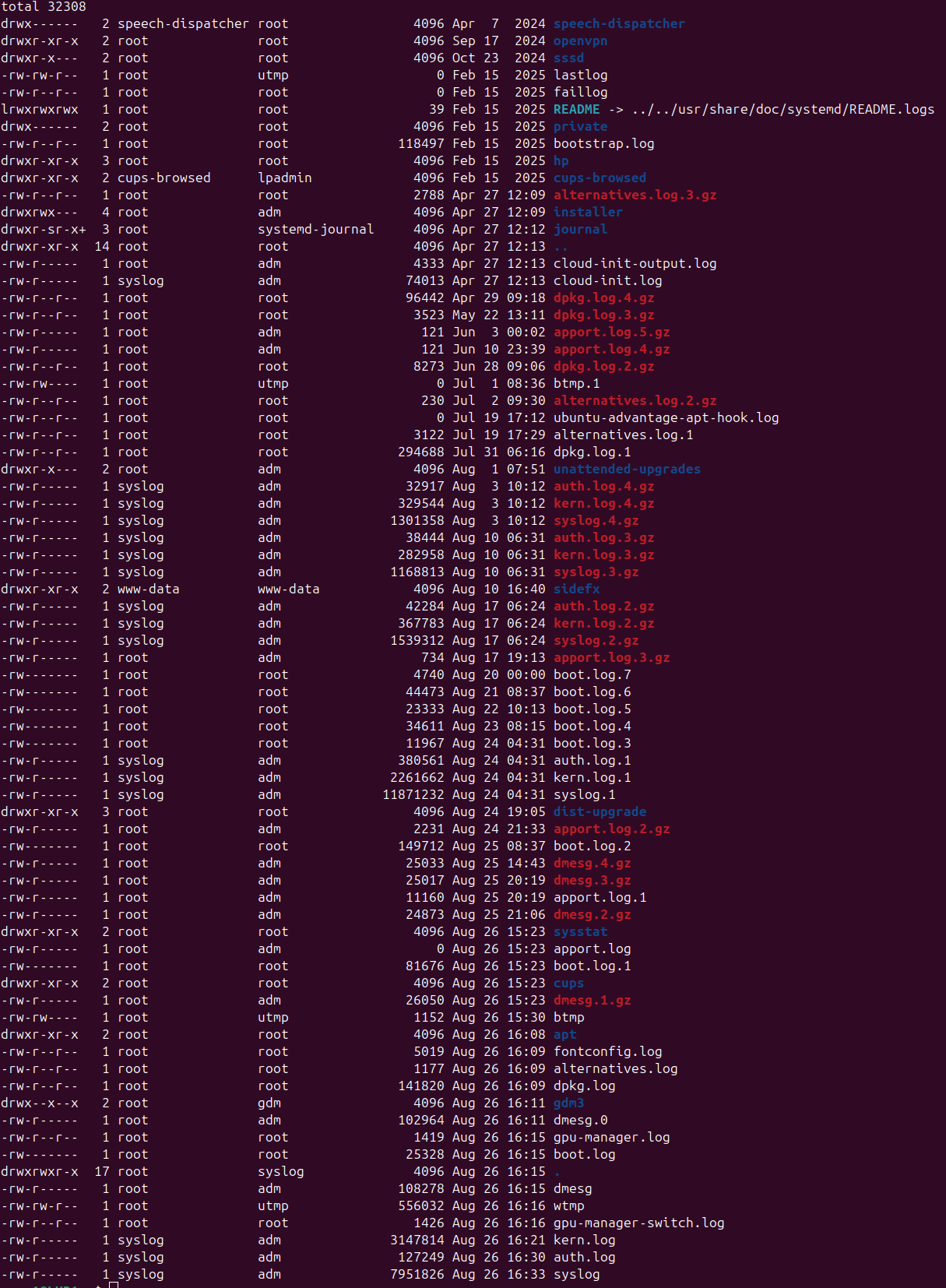
Task: Click the red dpkg.log.4.gz archive name
Action: (603, 298)
